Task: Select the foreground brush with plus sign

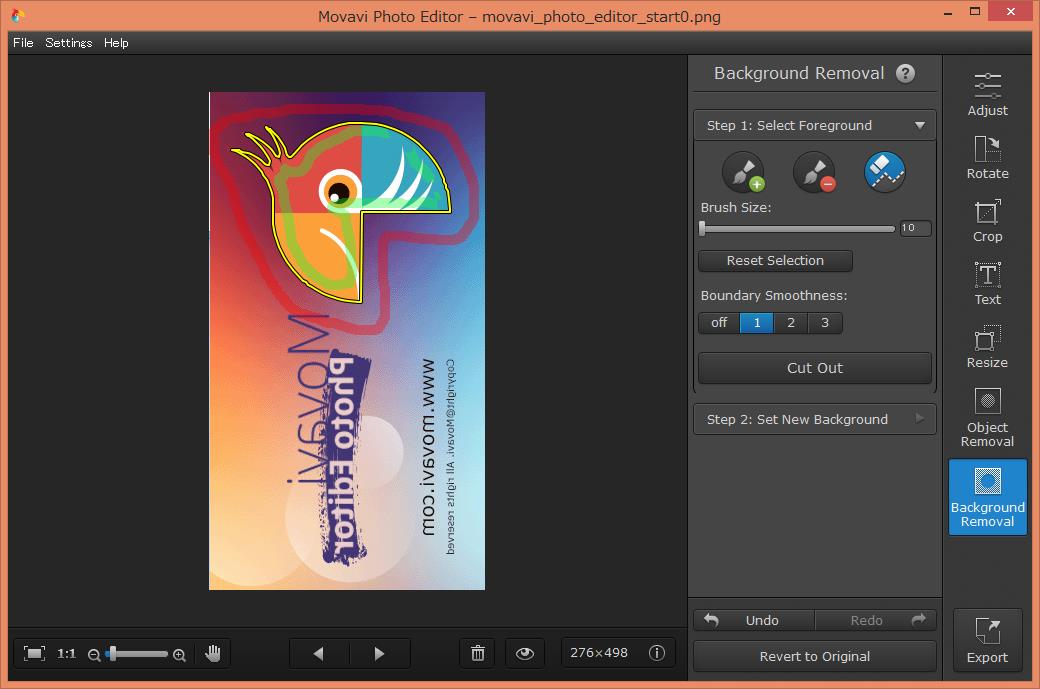Action: point(743,173)
